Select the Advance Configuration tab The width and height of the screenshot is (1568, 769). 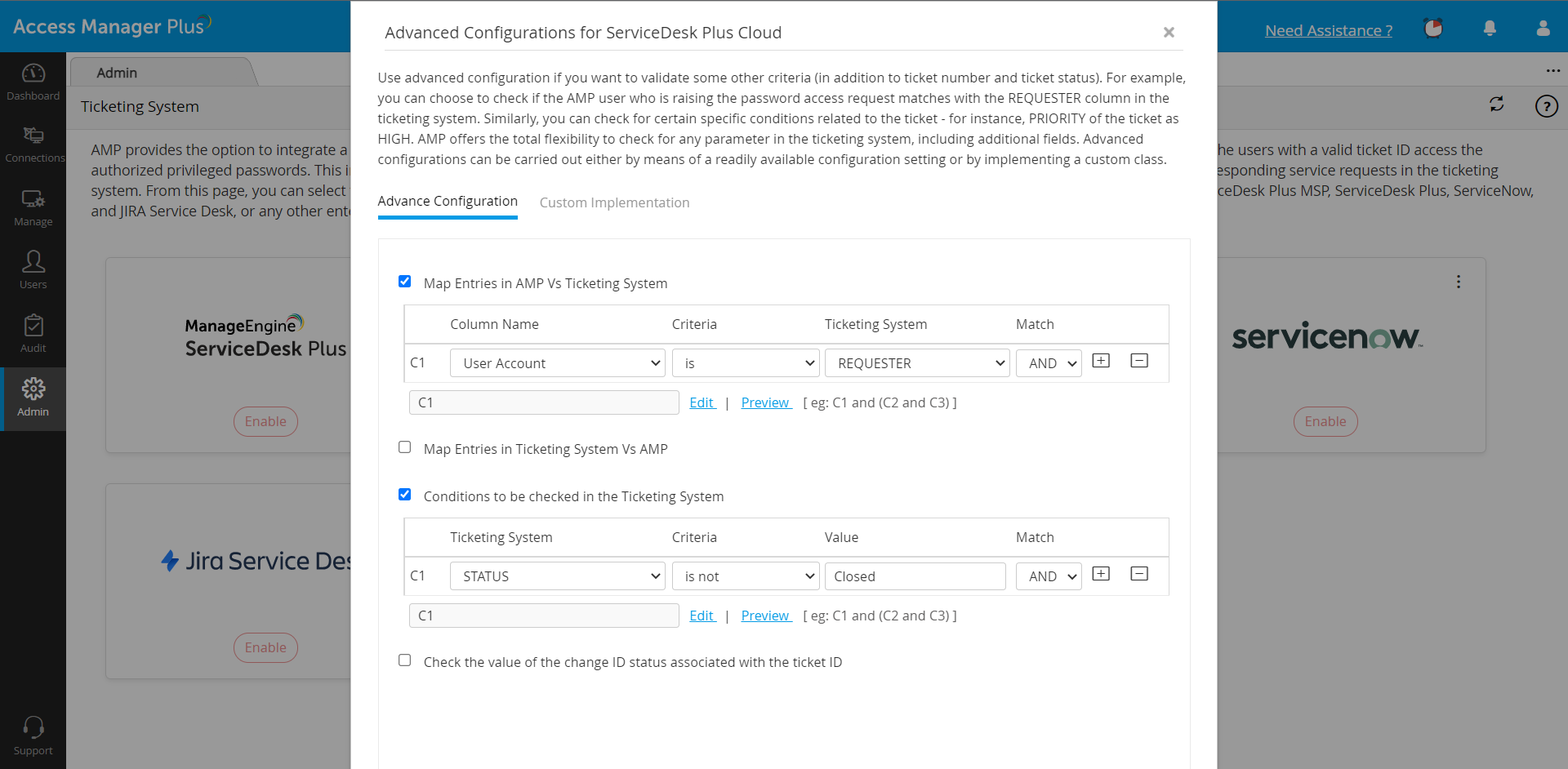click(x=448, y=202)
